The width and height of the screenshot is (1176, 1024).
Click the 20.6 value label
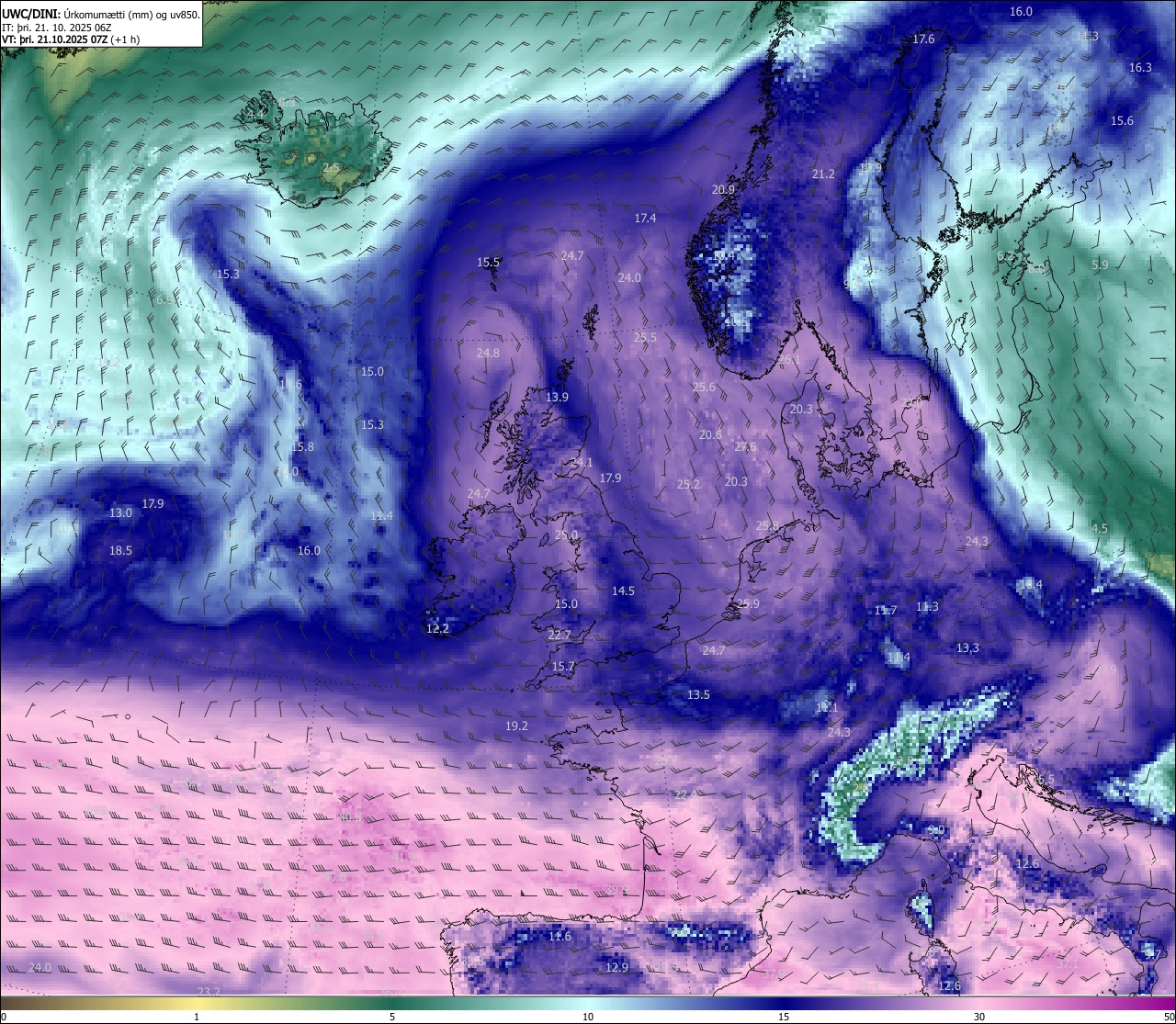pyautogui.click(x=710, y=434)
